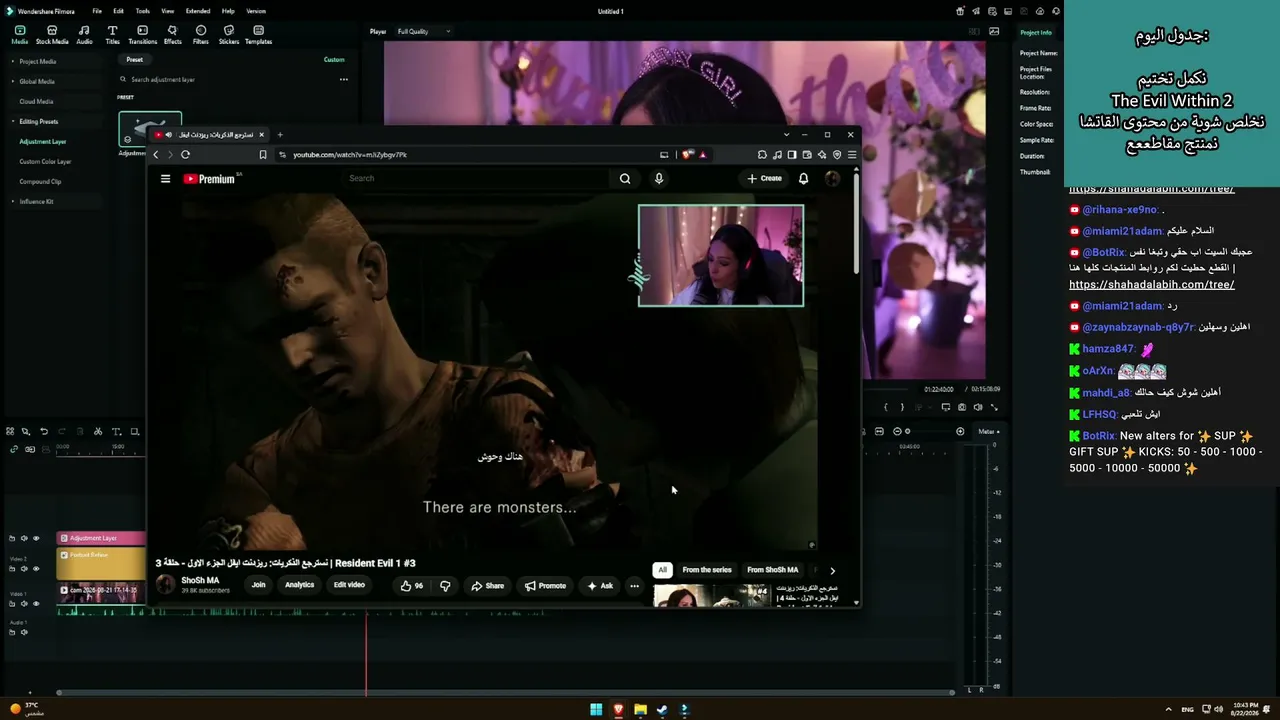Toggle visibility of the Adjustment Layer track
The image size is (1280, 720).
(x=36, y=538)
